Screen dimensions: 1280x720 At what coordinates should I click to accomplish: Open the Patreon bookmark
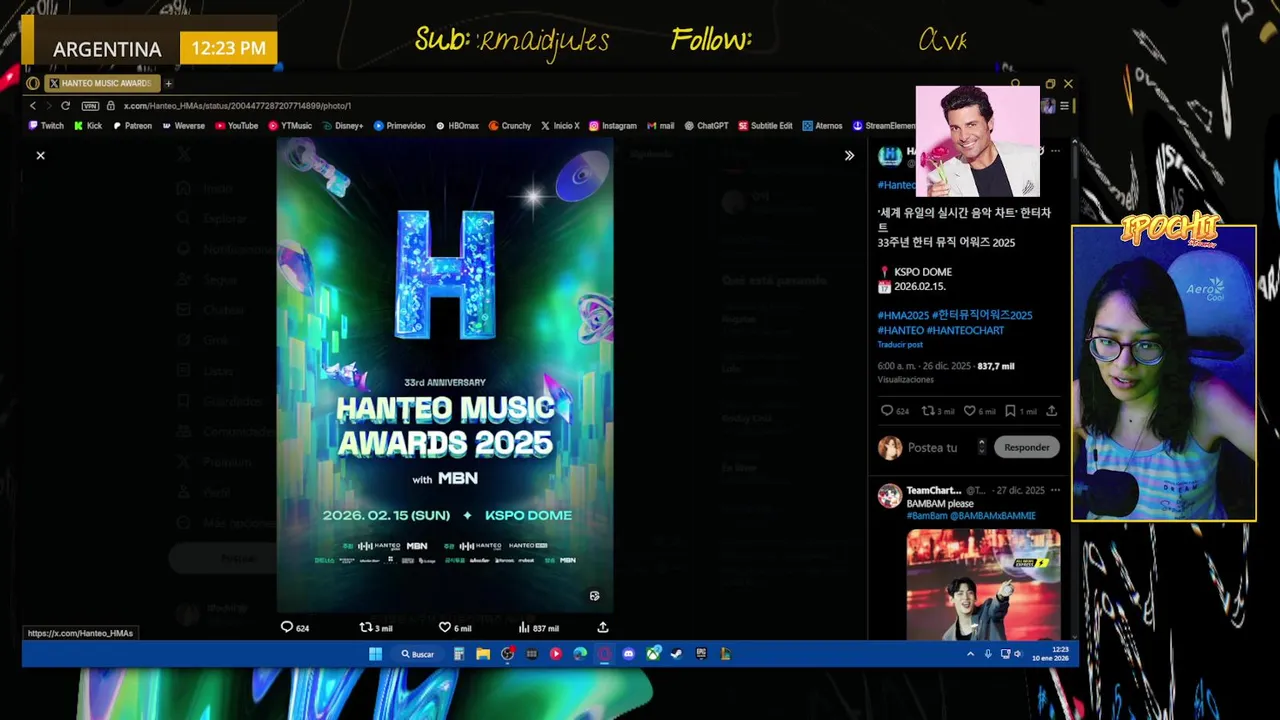(x=132, y=126)
